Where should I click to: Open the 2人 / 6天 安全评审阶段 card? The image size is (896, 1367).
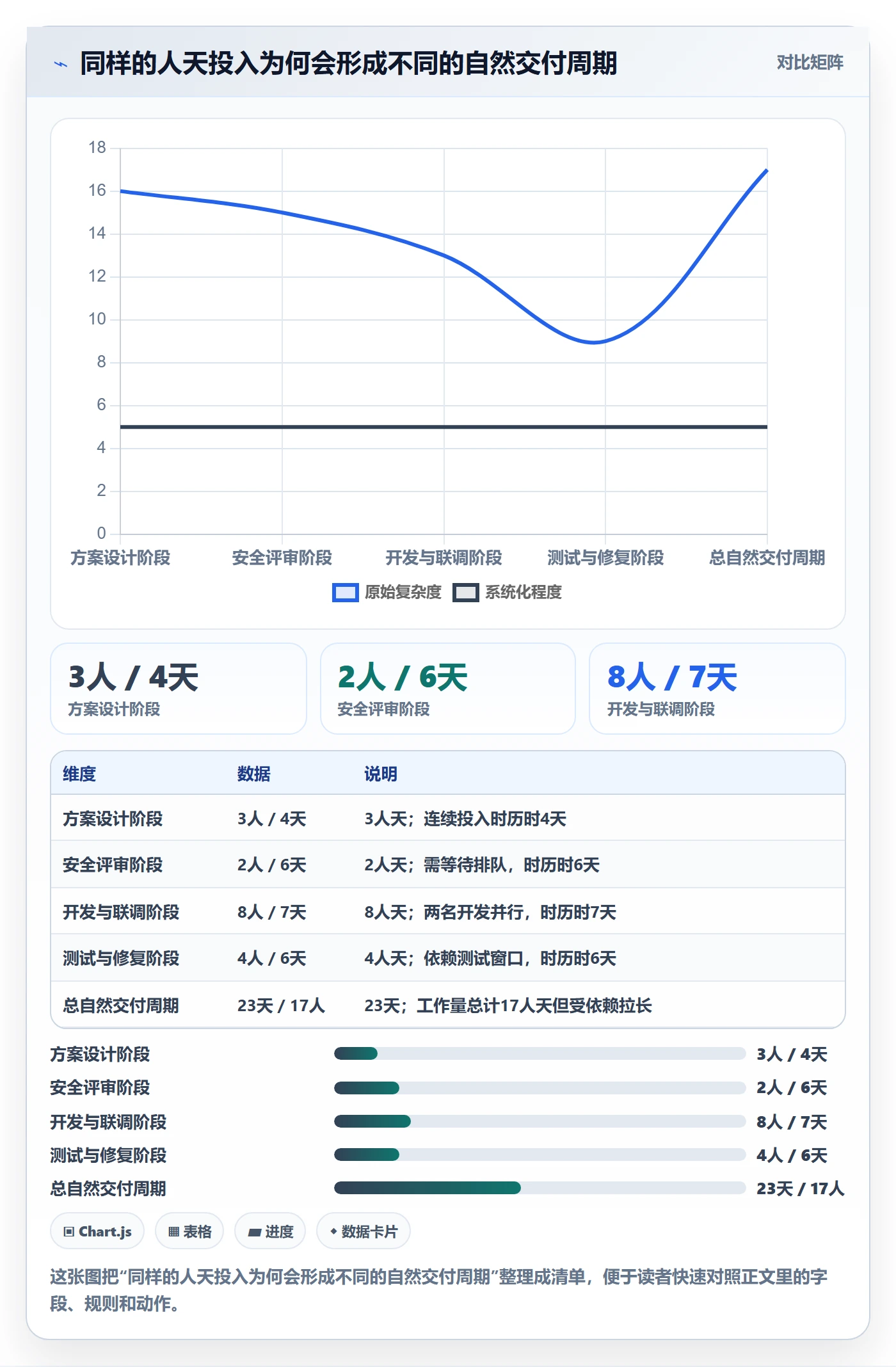[x=448, y=689]
